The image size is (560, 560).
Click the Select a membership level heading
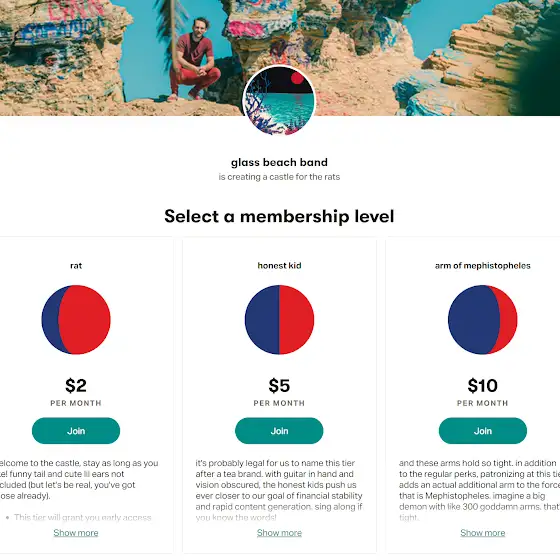point(279,216)
